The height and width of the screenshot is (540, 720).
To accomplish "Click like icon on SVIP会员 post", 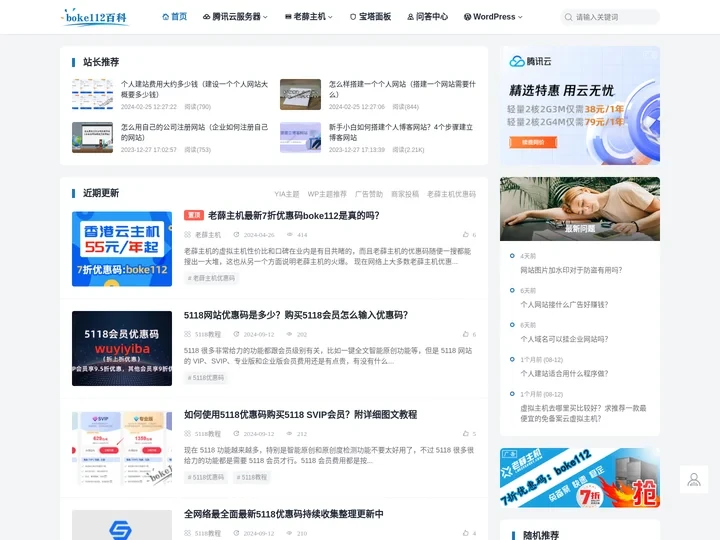I will coord(466,433).
